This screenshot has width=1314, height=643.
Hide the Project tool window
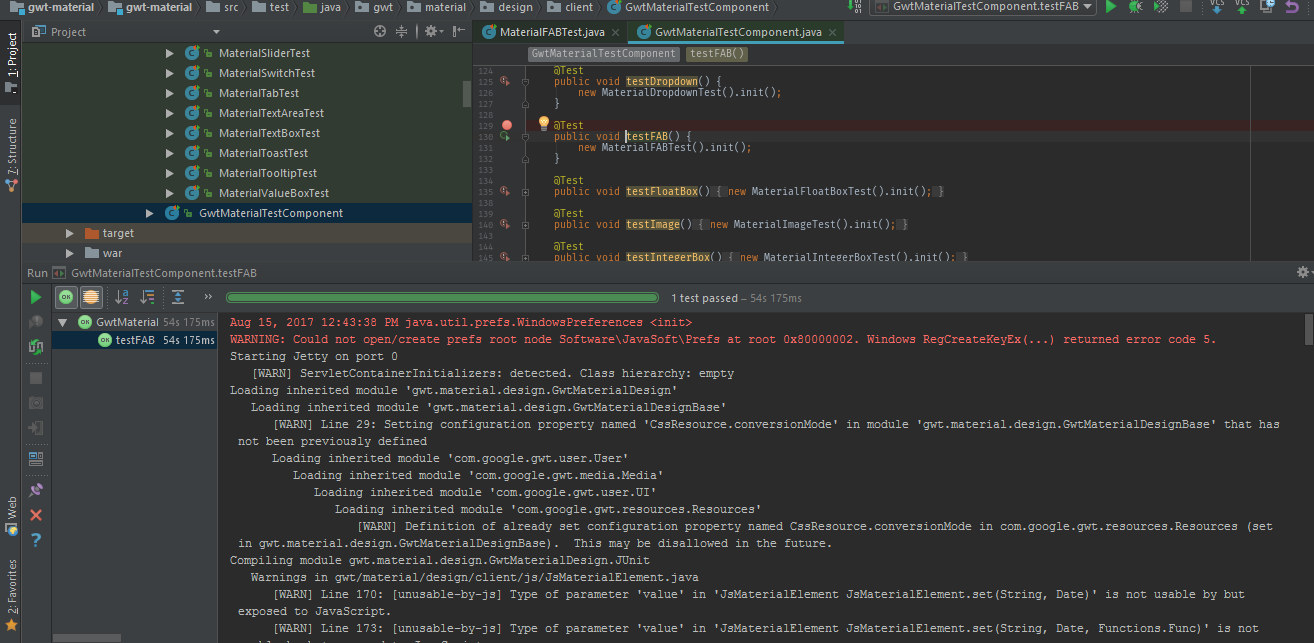[x=457, y=32]
